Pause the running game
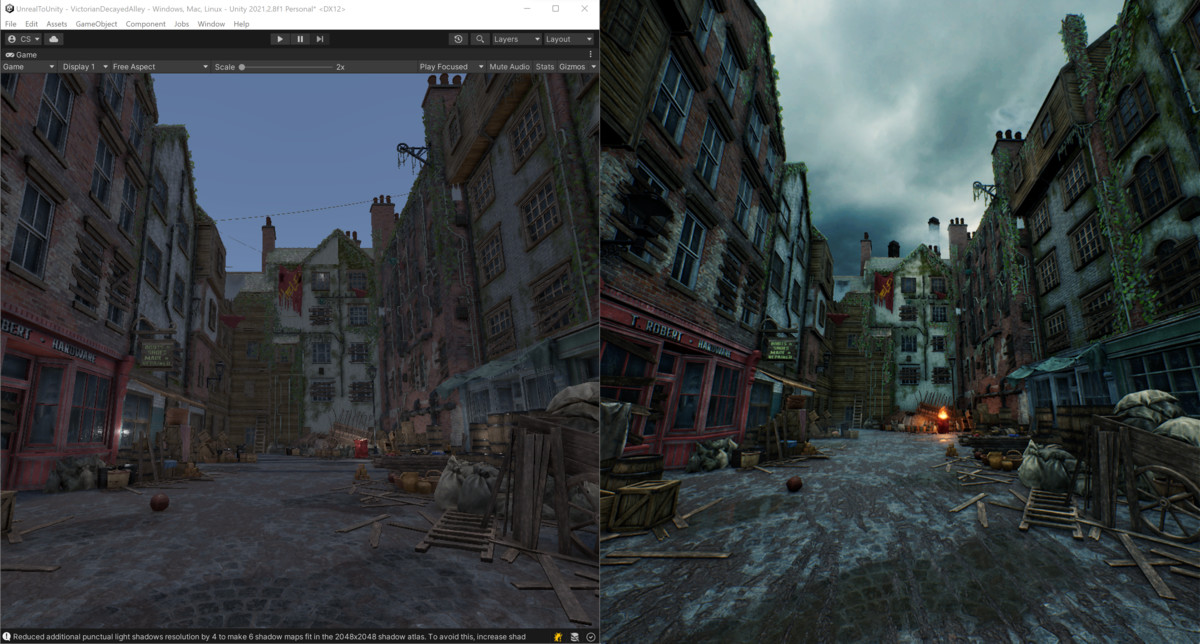1200x644 pixels. (x=299, y=39)
